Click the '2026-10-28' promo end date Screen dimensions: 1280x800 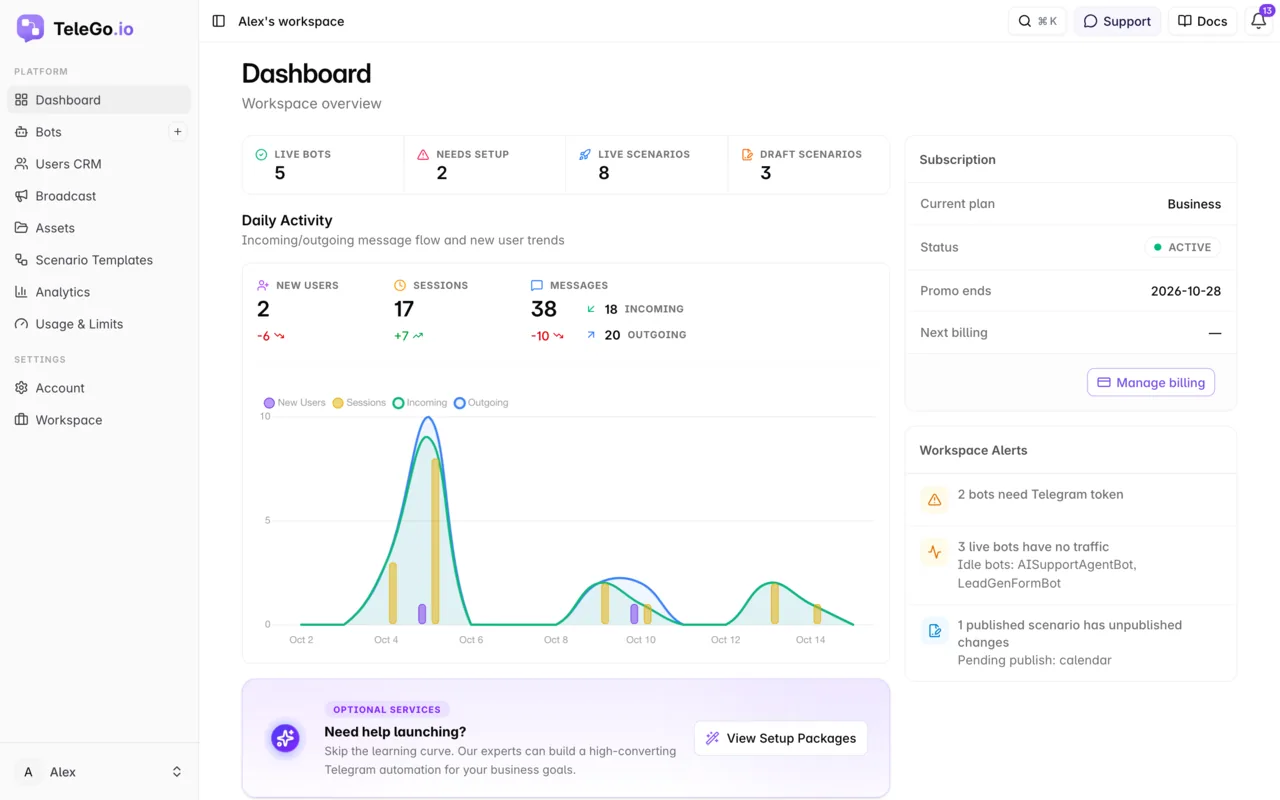point(1186,291)
